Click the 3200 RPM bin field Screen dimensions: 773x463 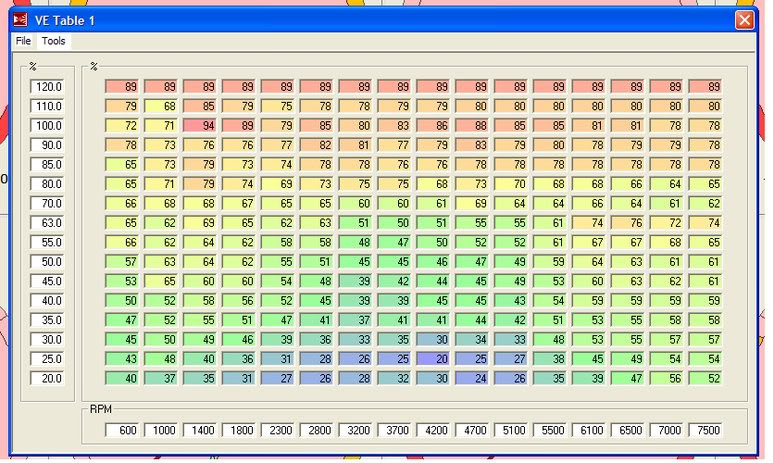(355, 430)
